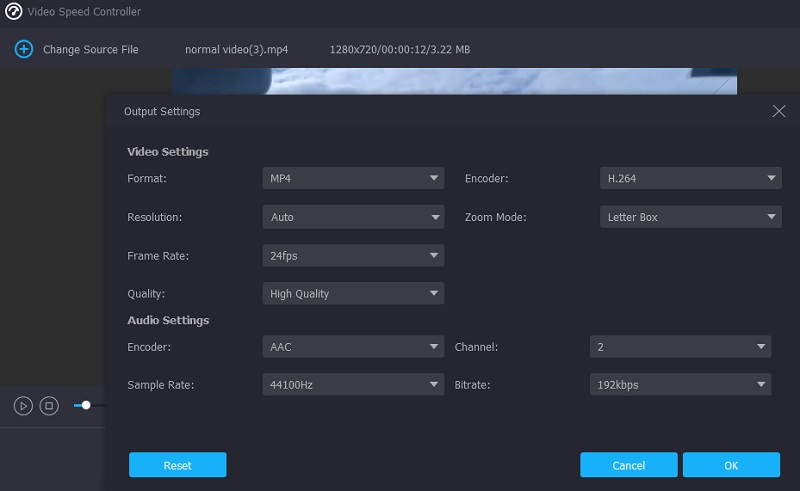Click the Reset button
The height and width of the screenshot is (491, 800).
click(177, 465)
